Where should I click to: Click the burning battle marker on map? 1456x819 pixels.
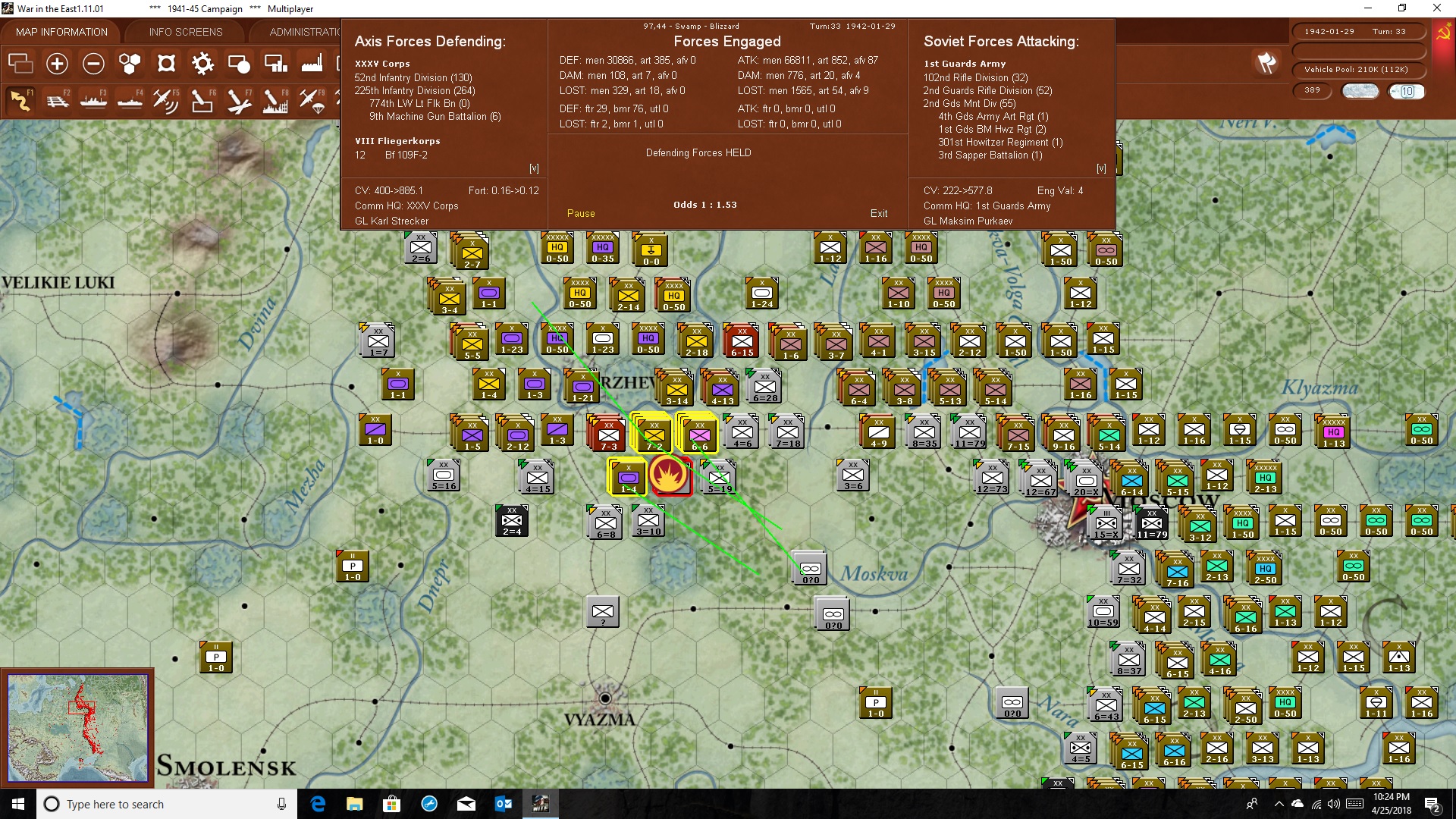point(669,475)
